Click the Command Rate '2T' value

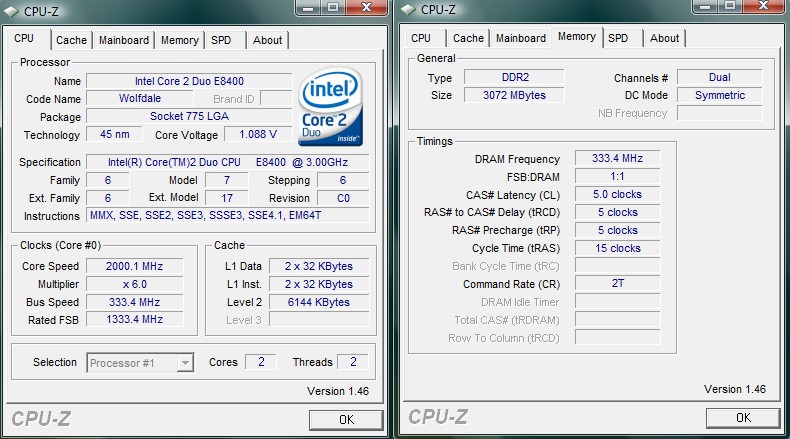618,283
